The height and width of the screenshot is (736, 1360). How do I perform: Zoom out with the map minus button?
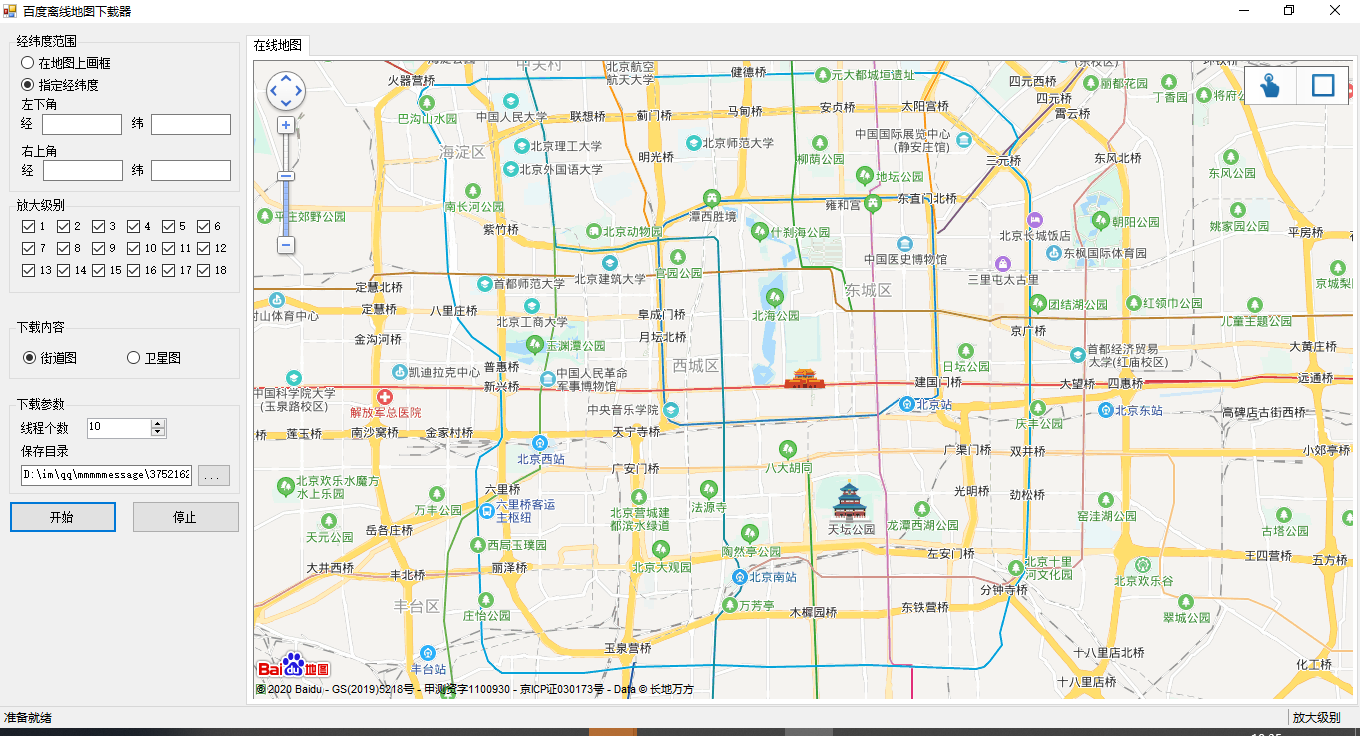286,244
